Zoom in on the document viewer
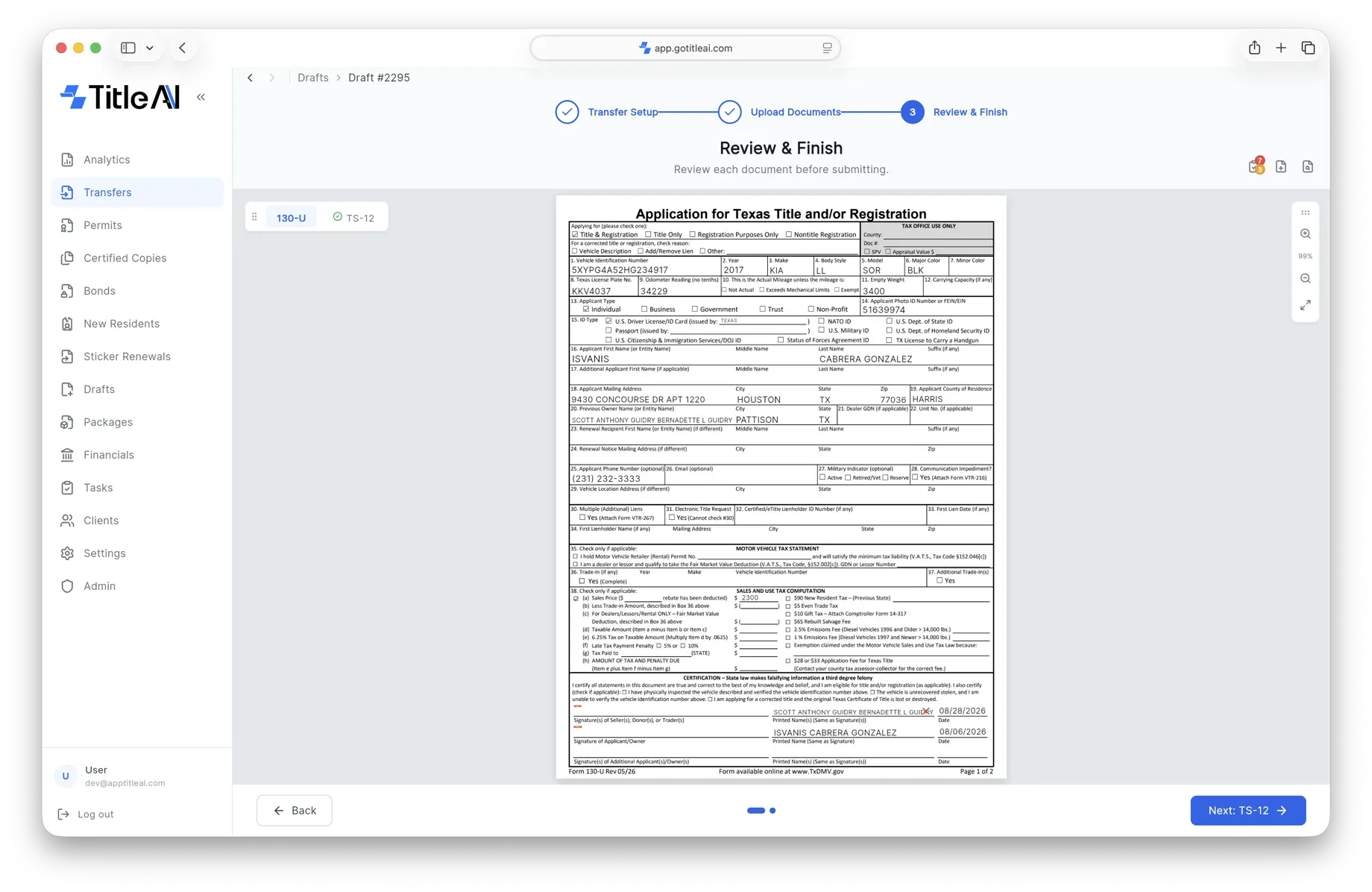1372x892 pixels. click(1306, 233)
